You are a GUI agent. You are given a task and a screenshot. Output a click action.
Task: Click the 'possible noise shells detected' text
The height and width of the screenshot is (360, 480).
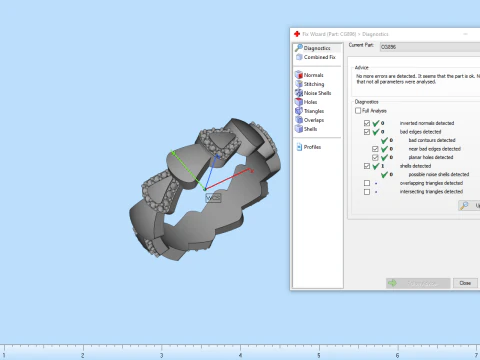[x=439, y=174]
